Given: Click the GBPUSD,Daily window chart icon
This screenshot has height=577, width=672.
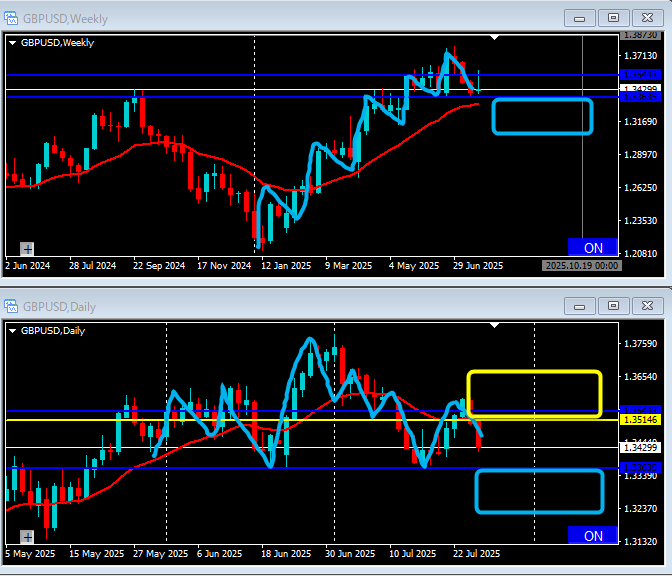Looking at the screenshot, I should [11, 307].
